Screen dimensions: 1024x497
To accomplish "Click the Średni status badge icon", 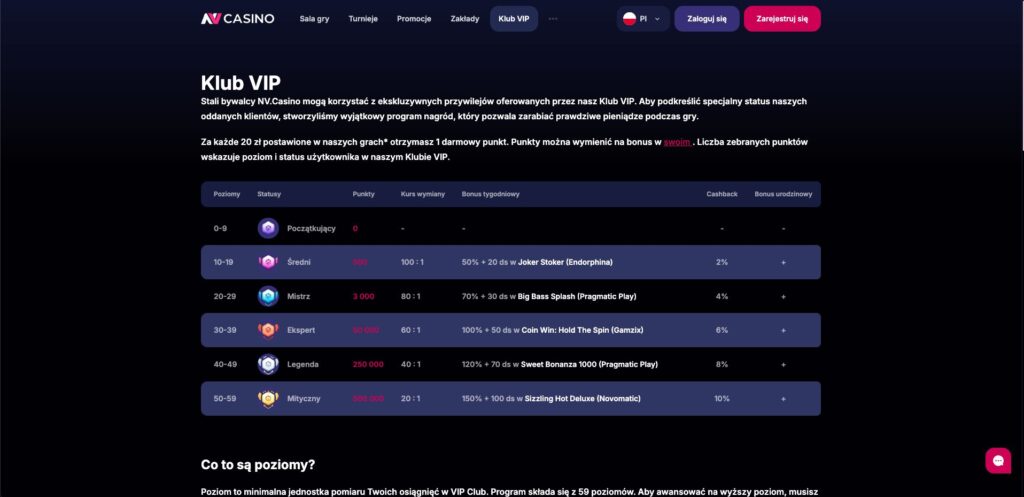I will 268,262.
